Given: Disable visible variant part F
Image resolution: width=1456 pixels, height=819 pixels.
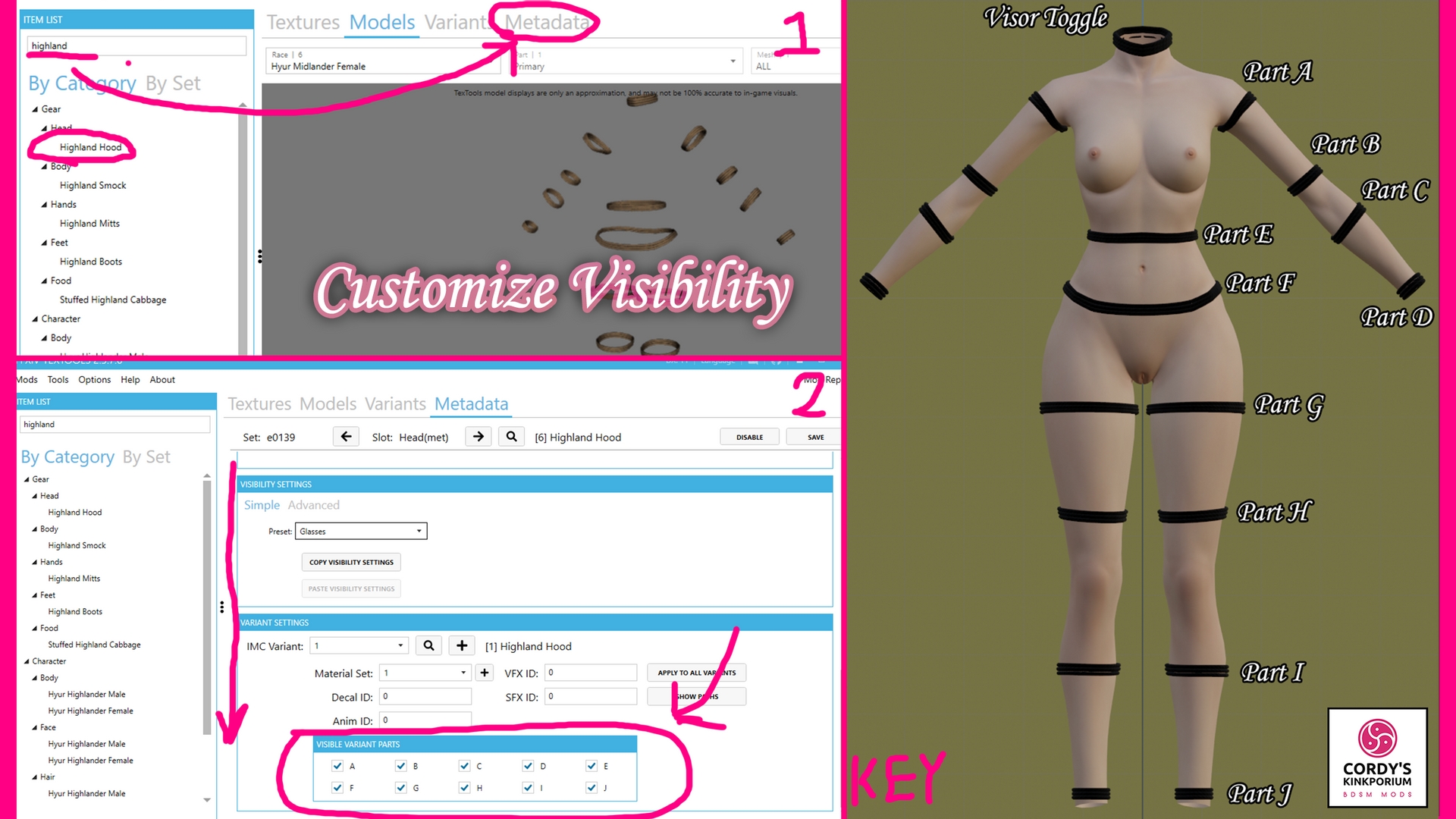Looking at the screenshot, I should (x=337, y=788).
